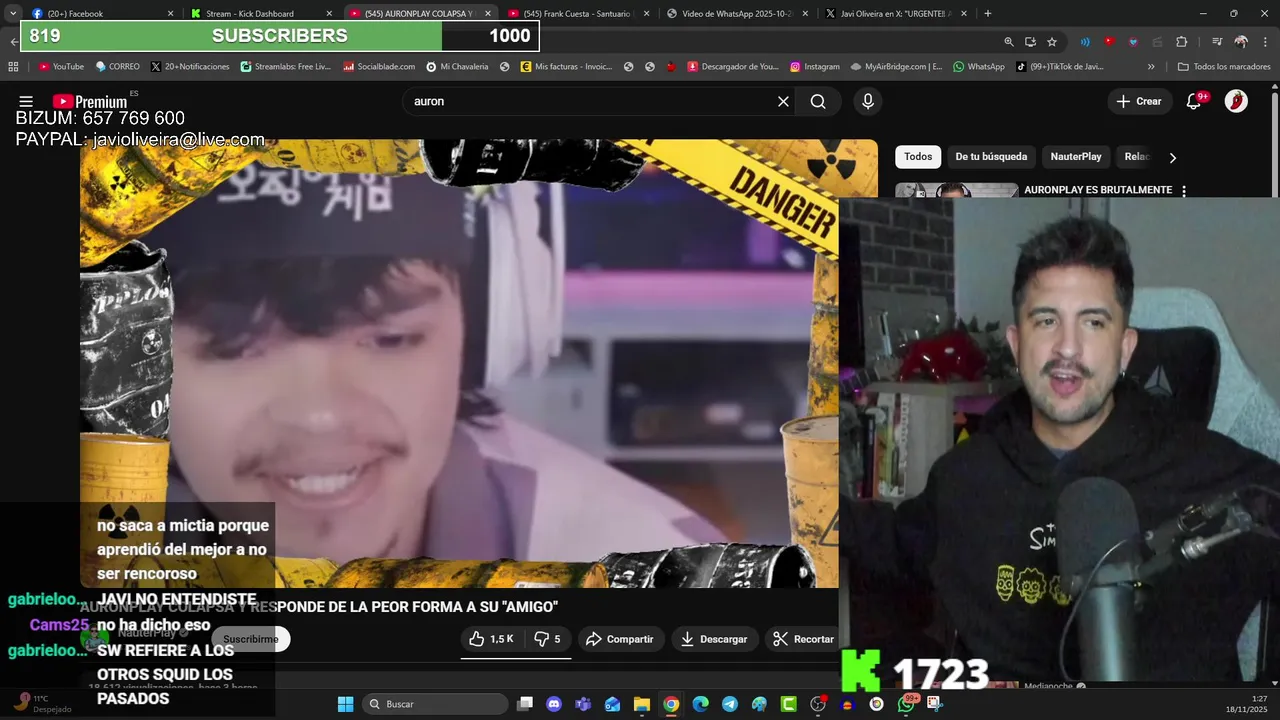1280x720 pixels.
Task: Open the YouTube account avatar menu
Action: tap(1236, 101)
